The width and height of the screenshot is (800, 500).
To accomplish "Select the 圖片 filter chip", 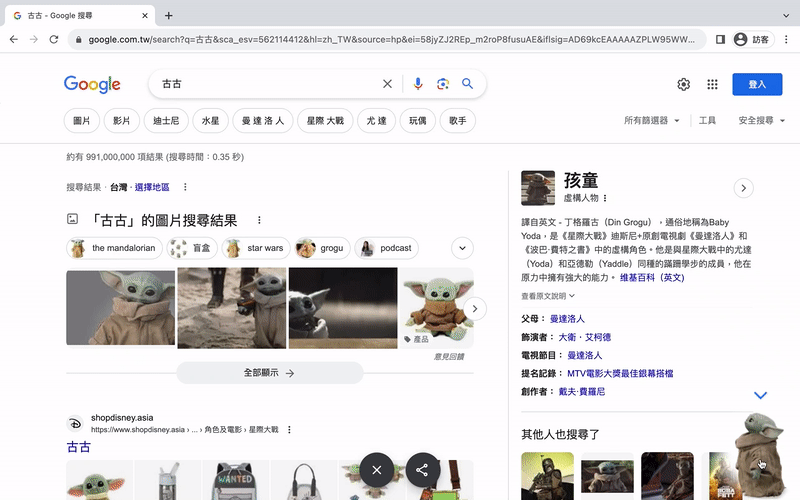I will [82, 121].
